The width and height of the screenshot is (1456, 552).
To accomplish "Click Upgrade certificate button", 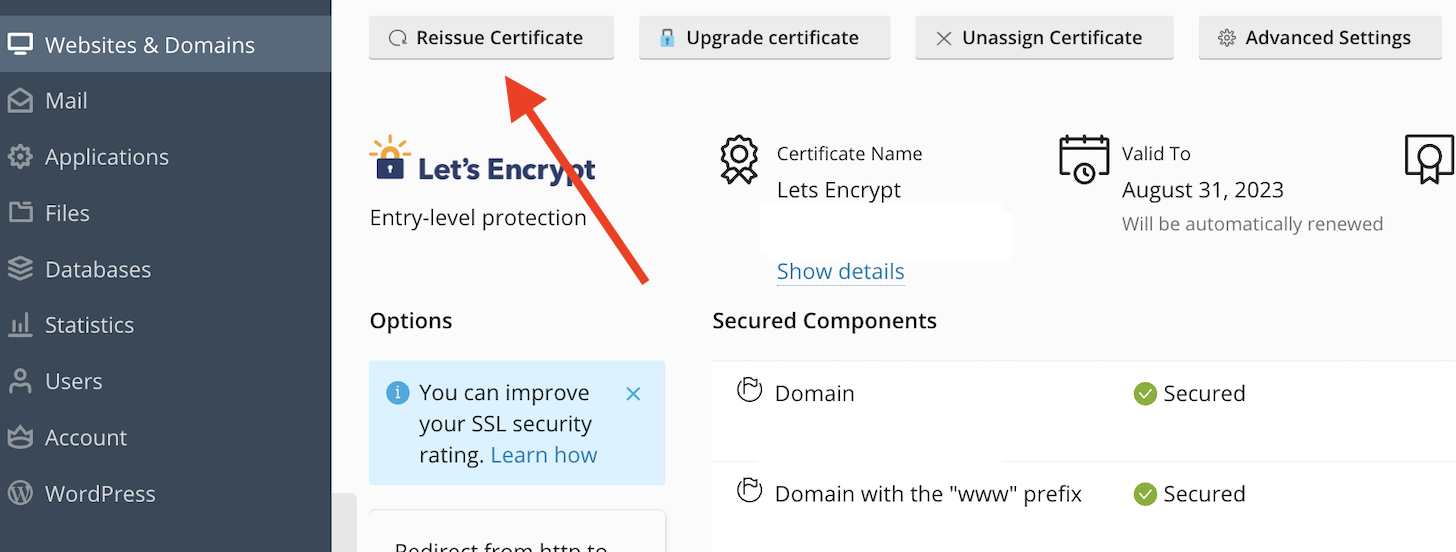I will coord(765,38).
